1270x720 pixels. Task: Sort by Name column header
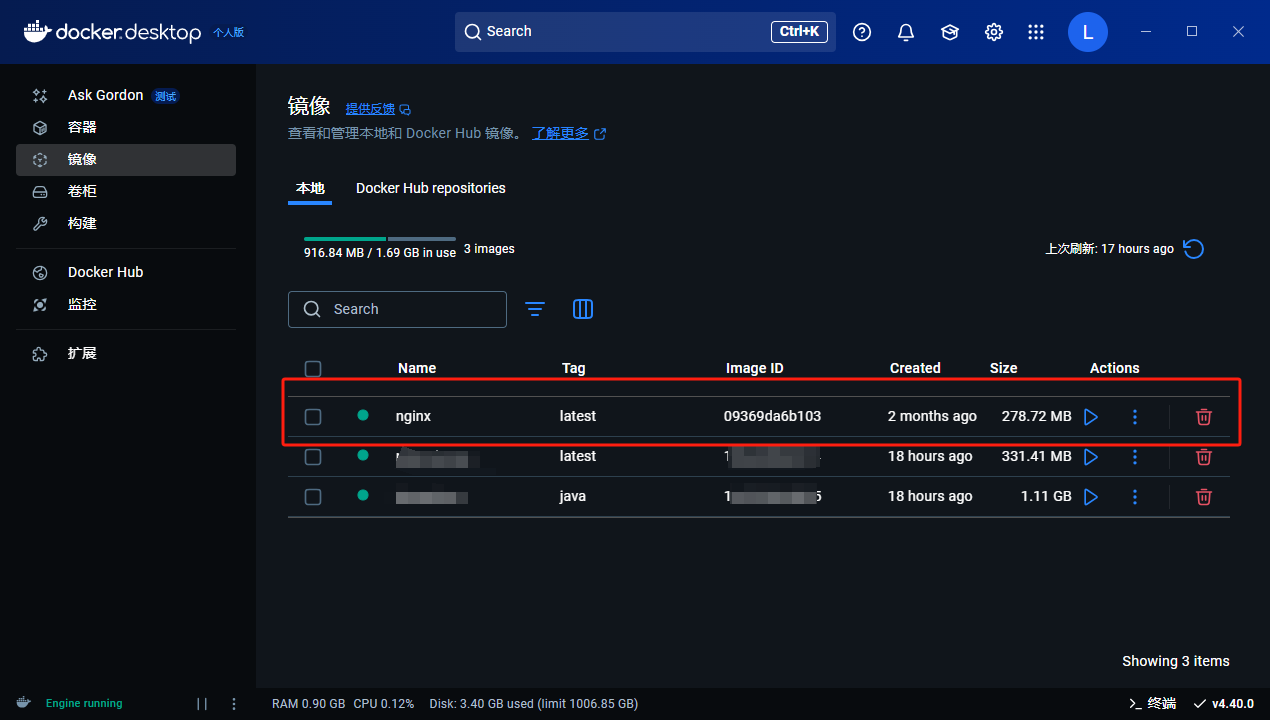417,368
